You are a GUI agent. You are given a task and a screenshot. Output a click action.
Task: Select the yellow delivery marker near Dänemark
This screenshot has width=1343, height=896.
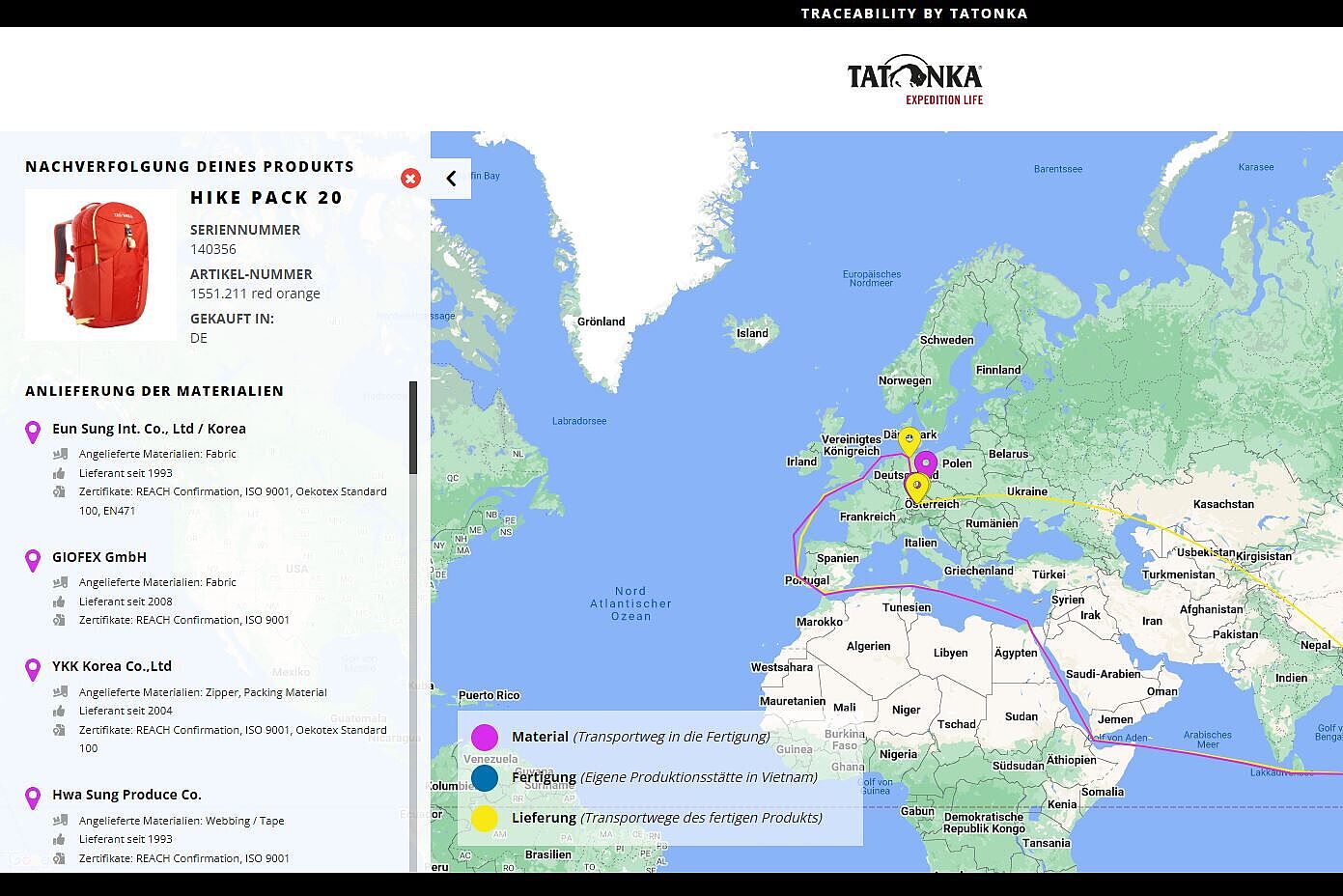coord(909,441)
